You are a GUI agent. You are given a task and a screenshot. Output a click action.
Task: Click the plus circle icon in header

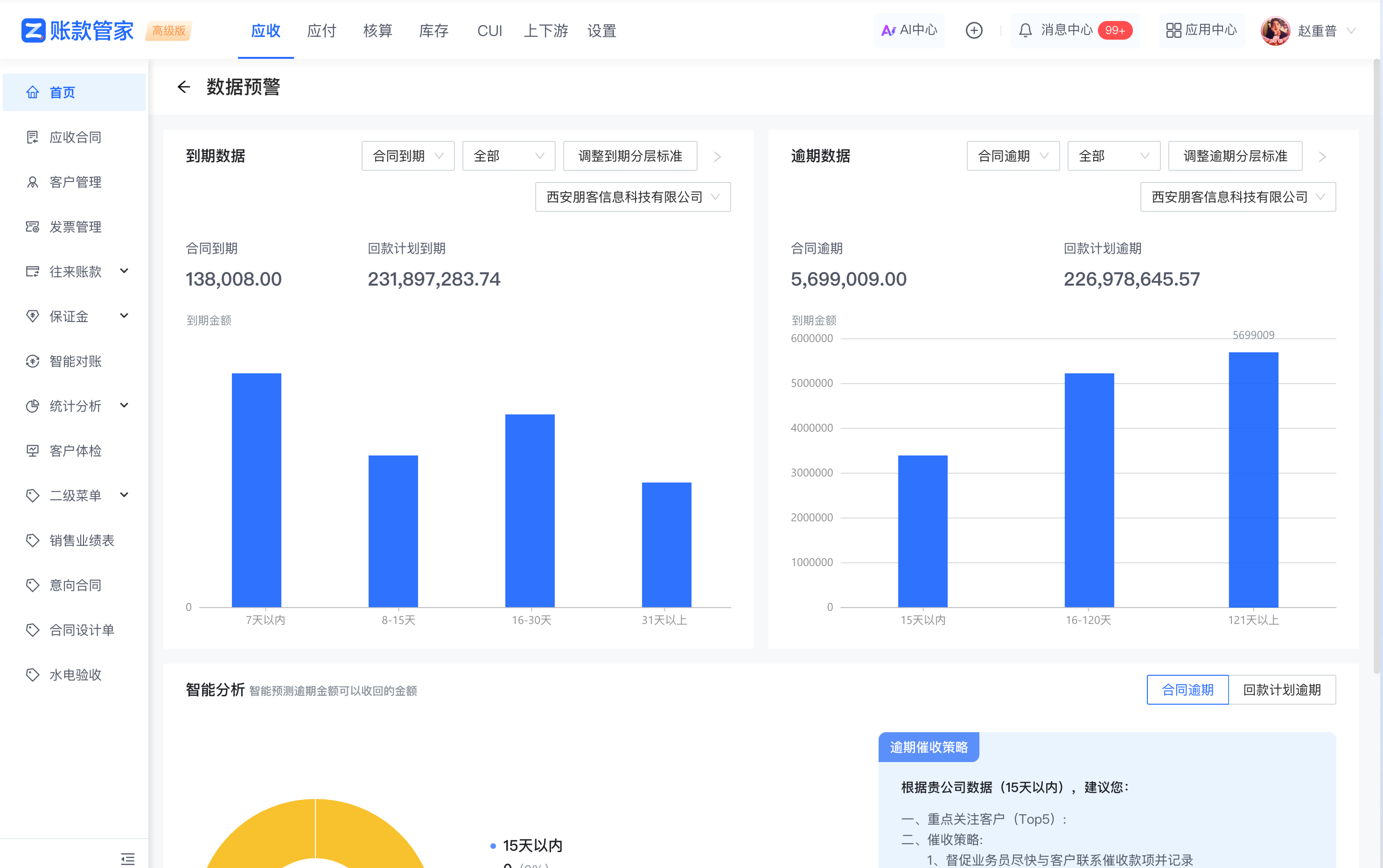click(974, 30)
